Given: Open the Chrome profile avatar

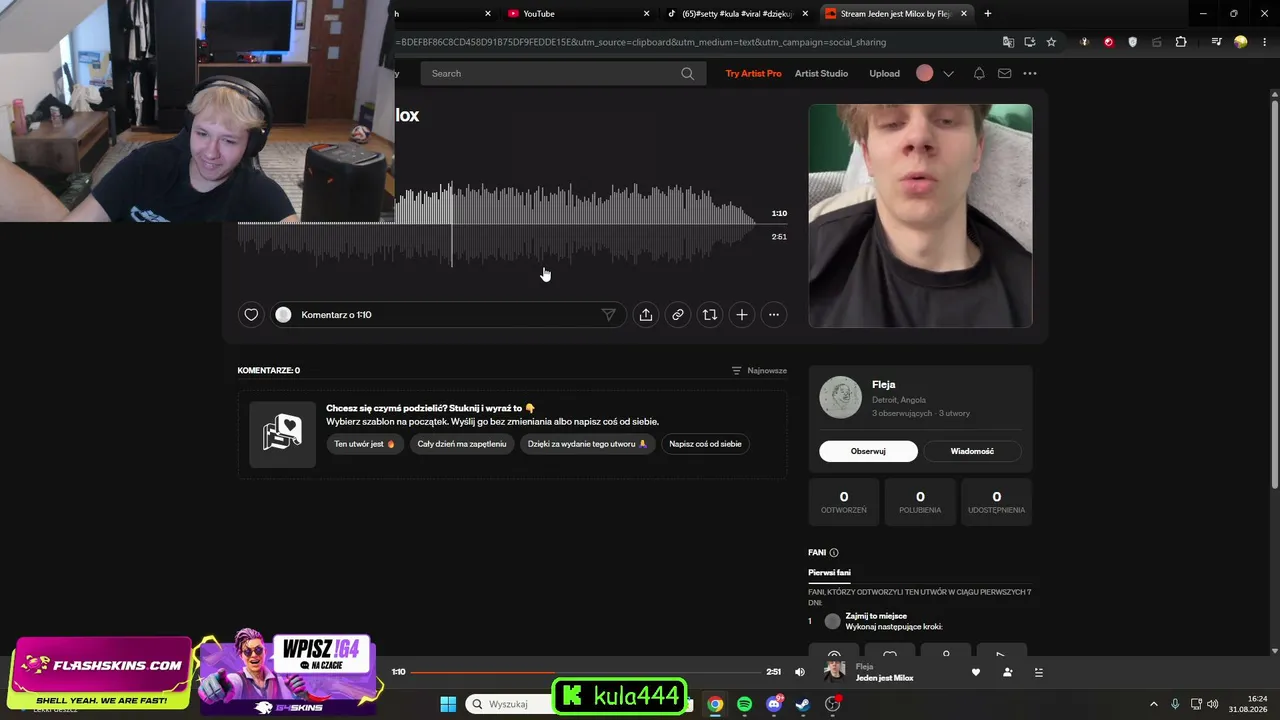Looking at the screenshot, I should [x=1241, y=42].
